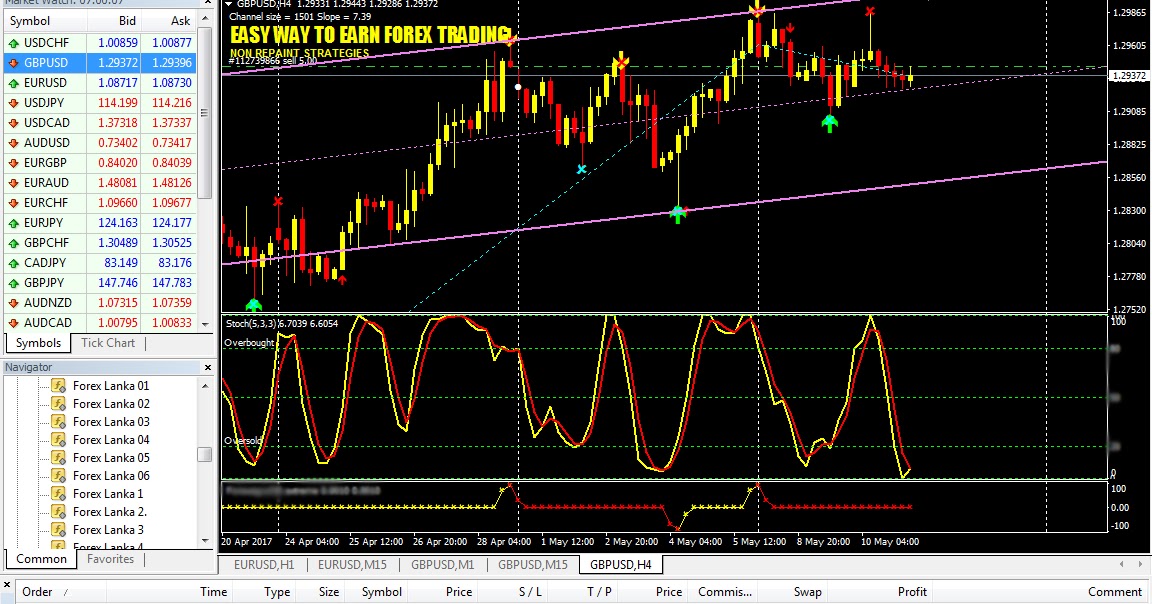The width and height of the screenshot is (1152, 604).
Task: Close the Terminal panel
Action: click(x=7, y=586)
